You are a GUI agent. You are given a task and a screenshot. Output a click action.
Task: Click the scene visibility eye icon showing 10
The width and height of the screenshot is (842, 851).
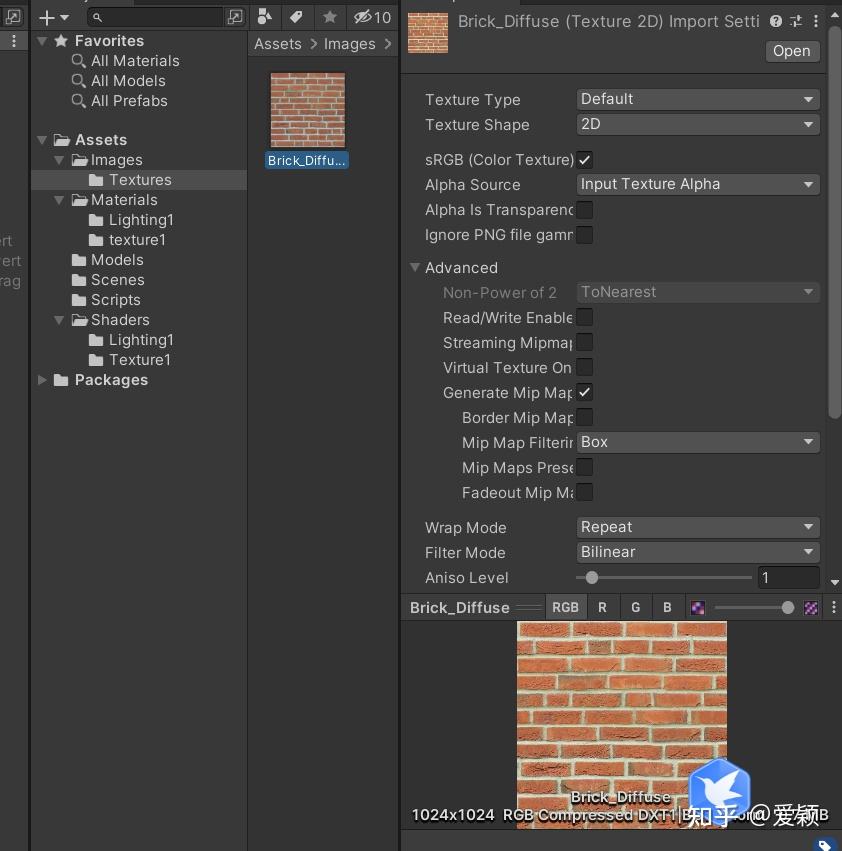tap(365, 17)
